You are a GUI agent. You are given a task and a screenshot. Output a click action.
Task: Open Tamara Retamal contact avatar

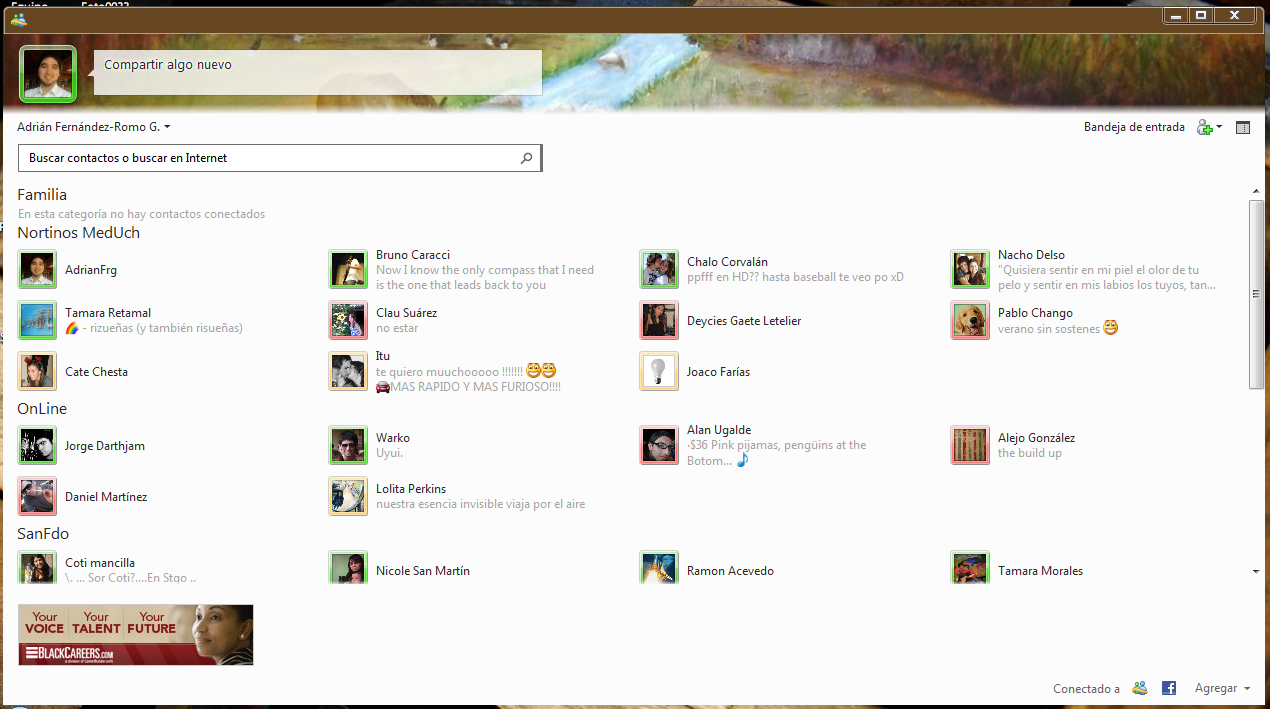tap(37, 321)
